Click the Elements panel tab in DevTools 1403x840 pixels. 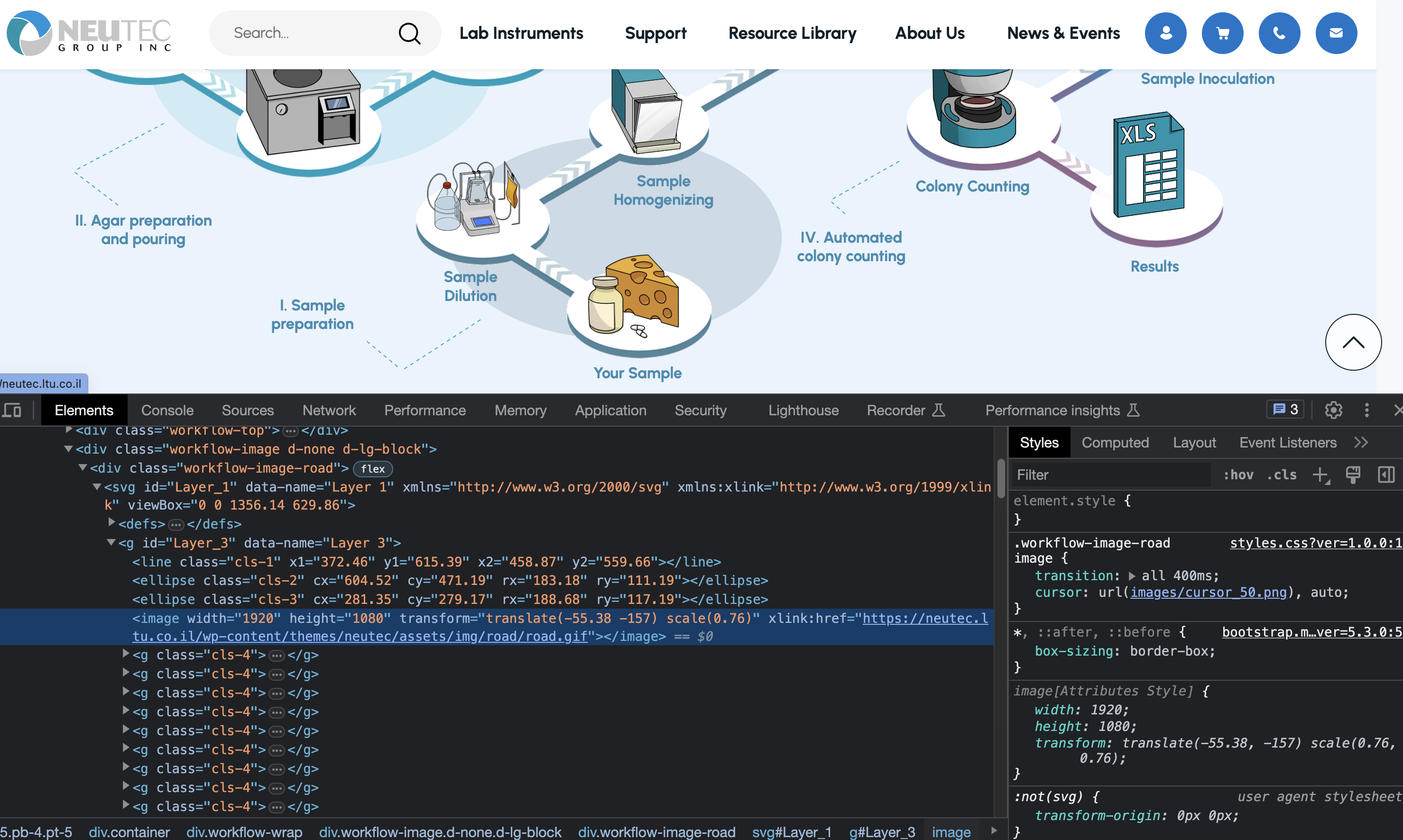84,409
